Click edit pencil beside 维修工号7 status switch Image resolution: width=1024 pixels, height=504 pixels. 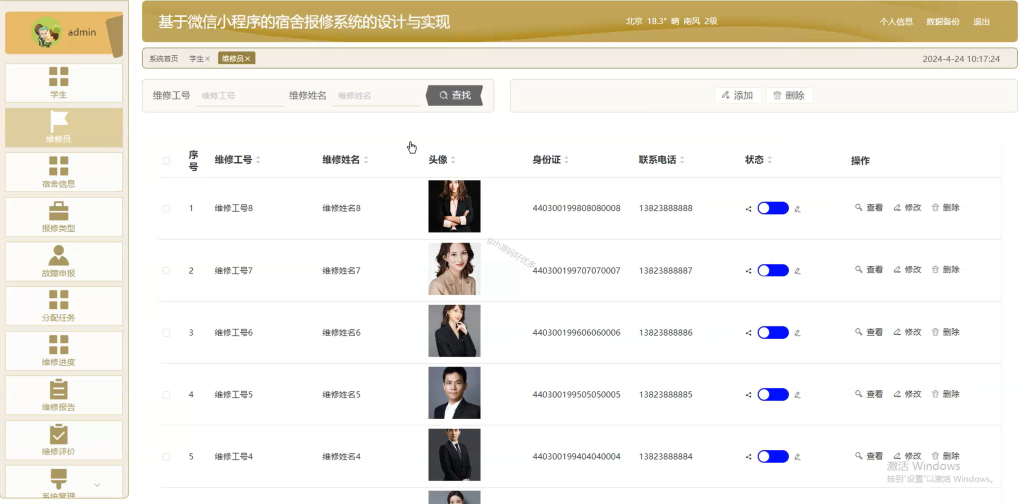(x=797, y=271)
